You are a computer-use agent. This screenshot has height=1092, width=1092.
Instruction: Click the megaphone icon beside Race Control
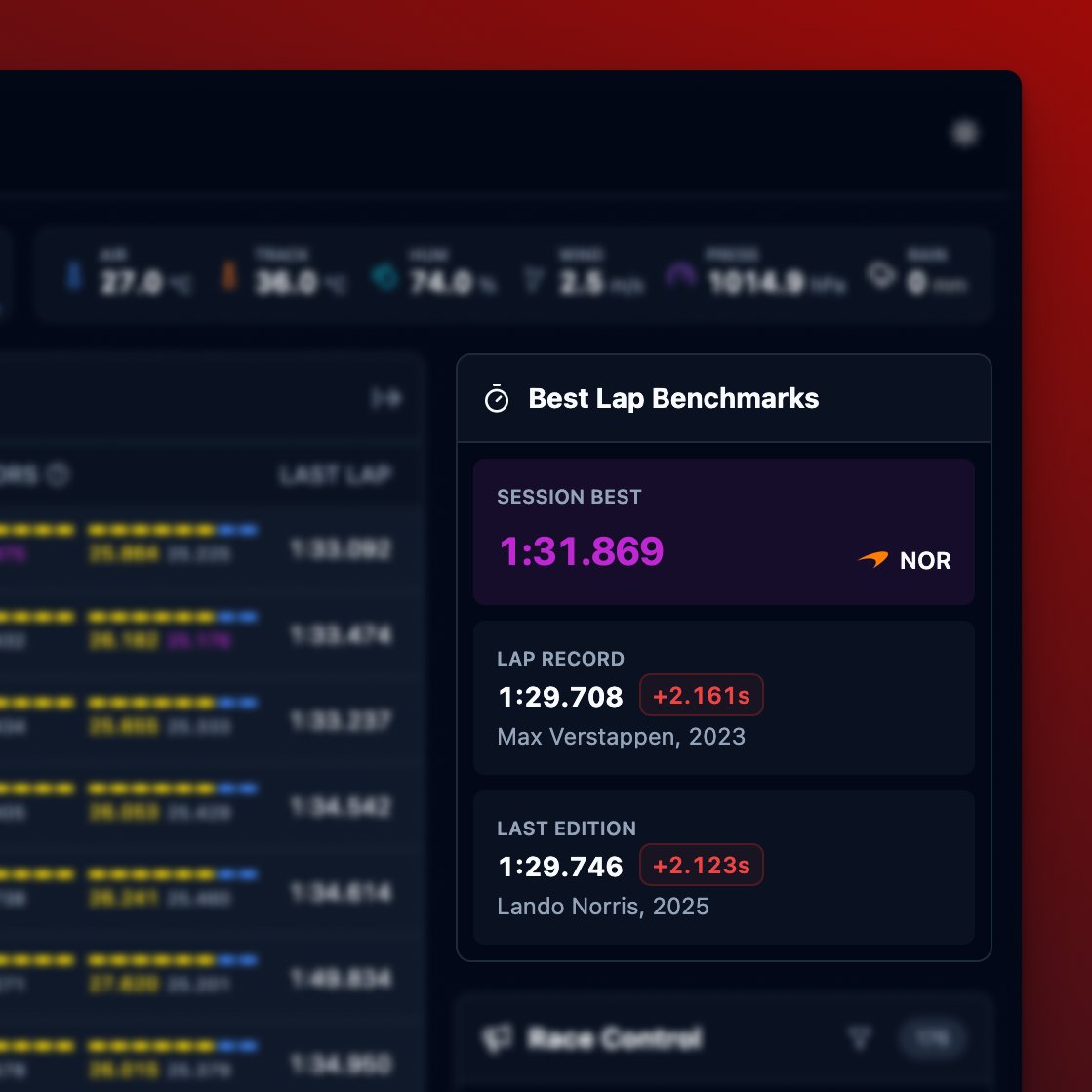[x=498, y=1038]
